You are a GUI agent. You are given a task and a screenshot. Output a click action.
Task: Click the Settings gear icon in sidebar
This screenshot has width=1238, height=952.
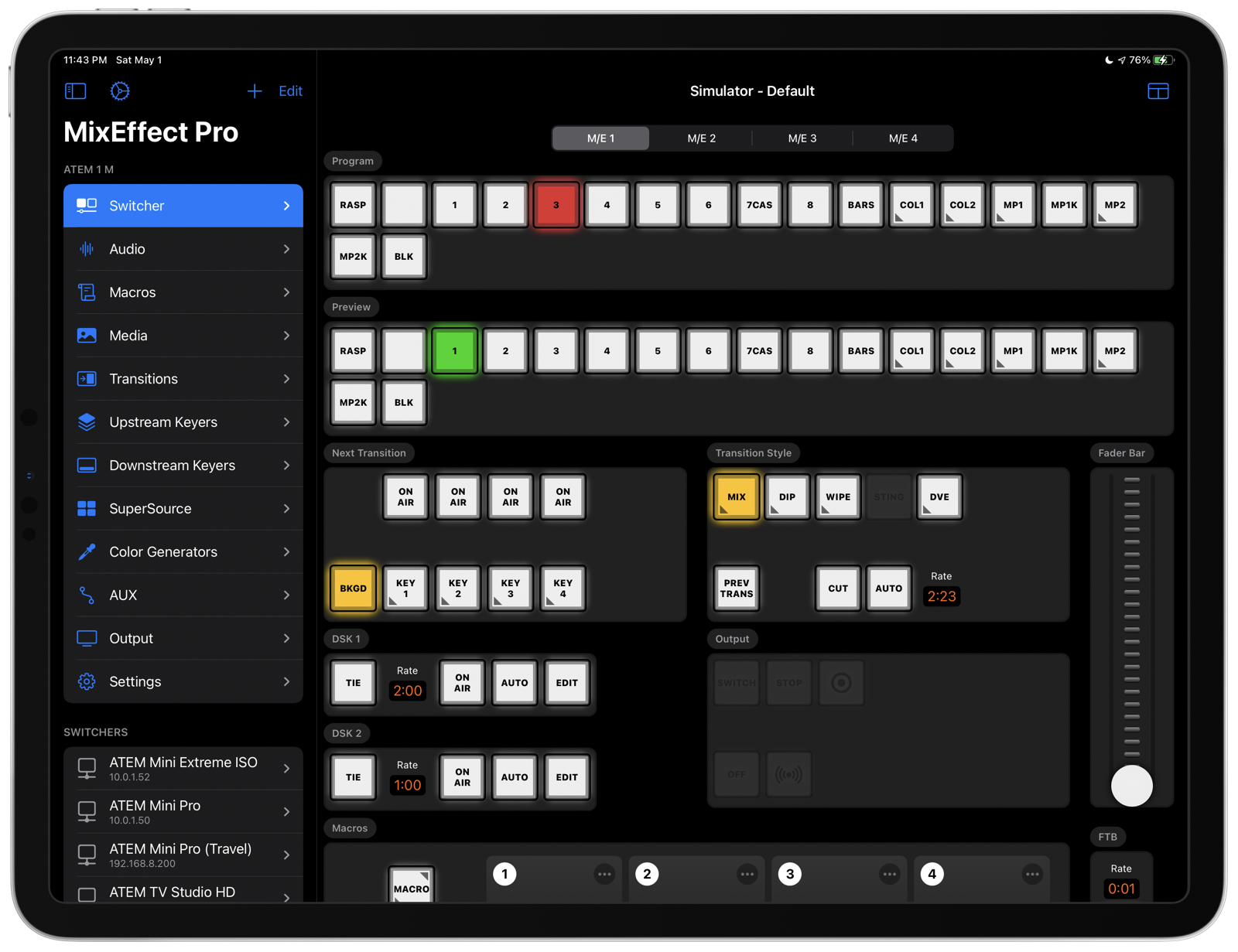coord(87,682)
